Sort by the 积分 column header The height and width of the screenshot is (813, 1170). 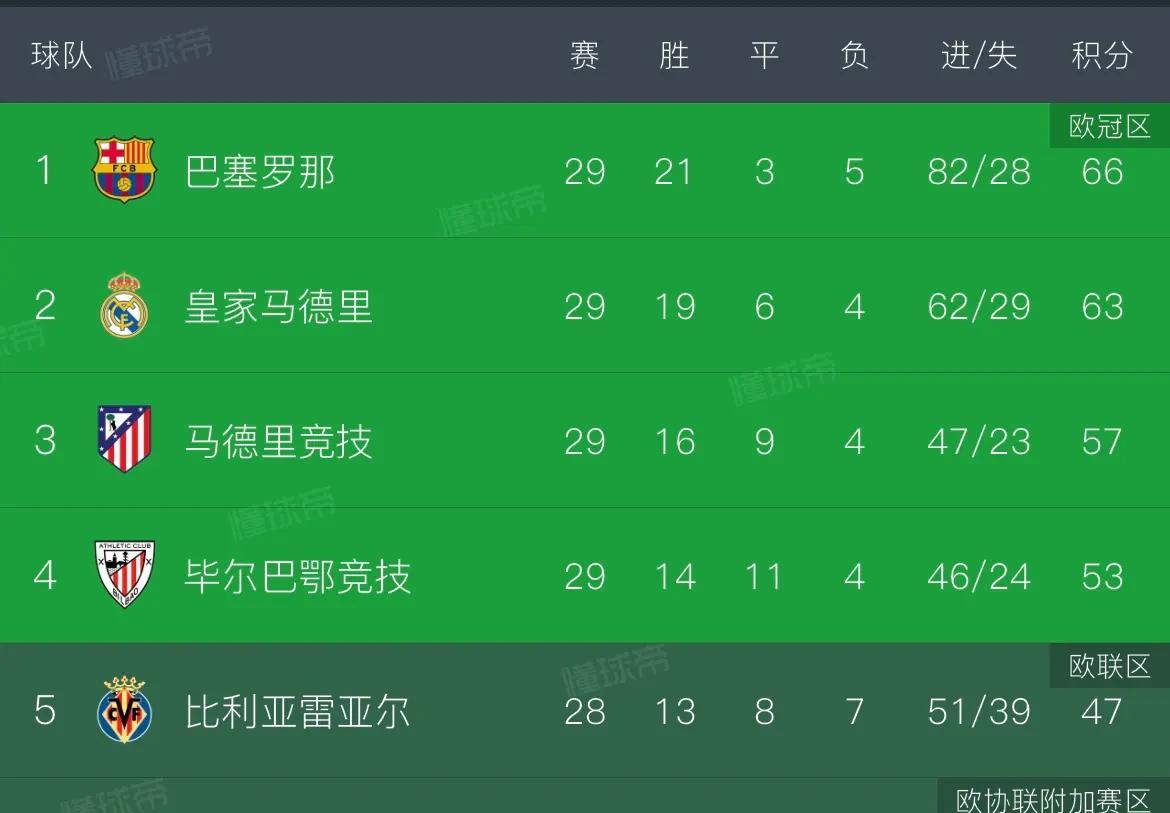1102,55
